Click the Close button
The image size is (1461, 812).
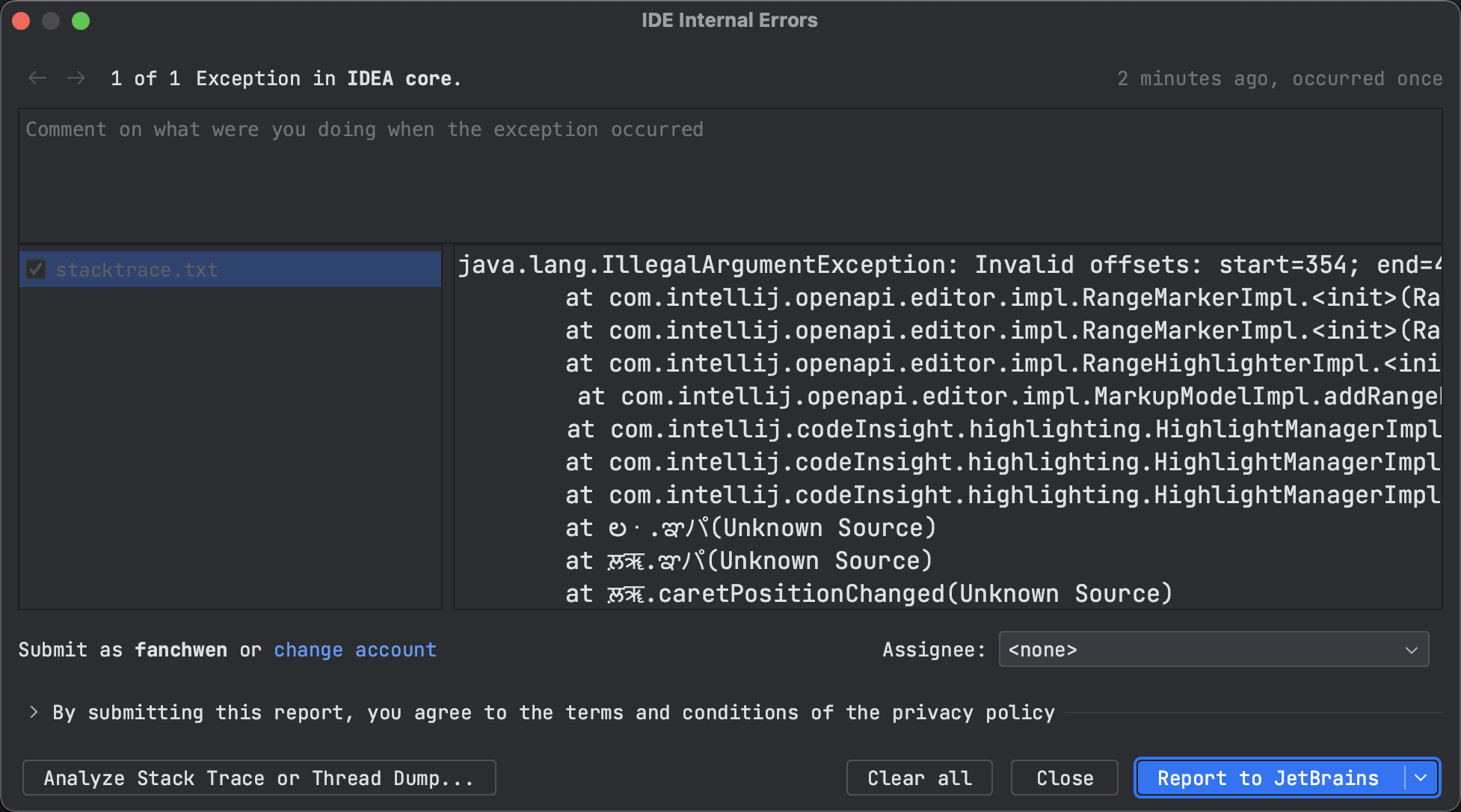click(1065, 778)
